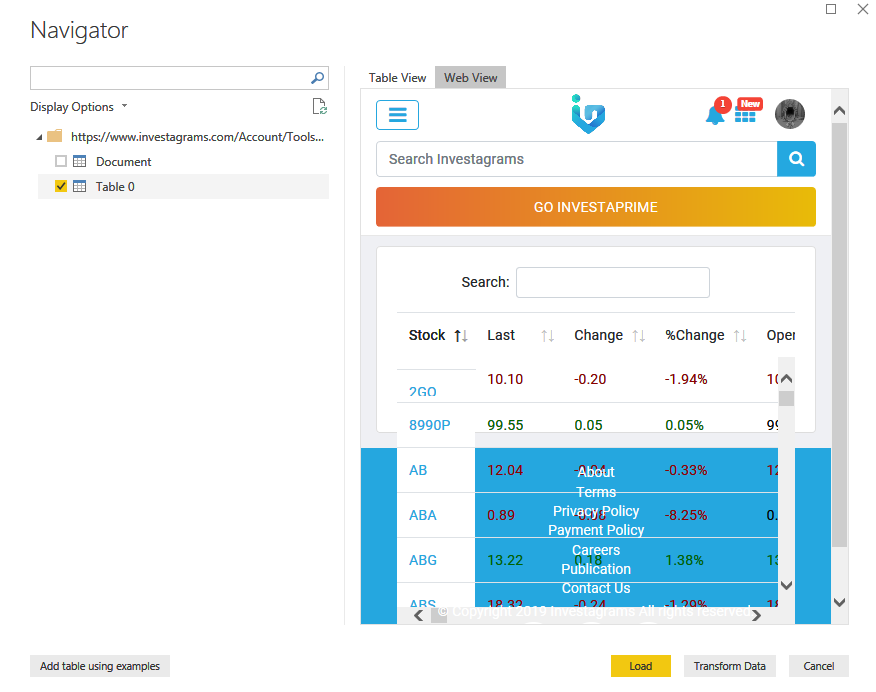Sort by Stock column arrows
The width and height of the screenshot is (876, 692).
point(461,336)
